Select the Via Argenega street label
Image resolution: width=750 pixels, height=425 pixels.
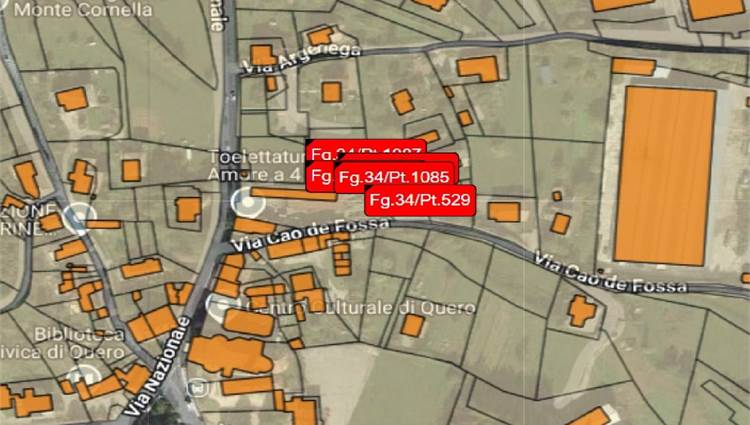[x=300, y=61]
